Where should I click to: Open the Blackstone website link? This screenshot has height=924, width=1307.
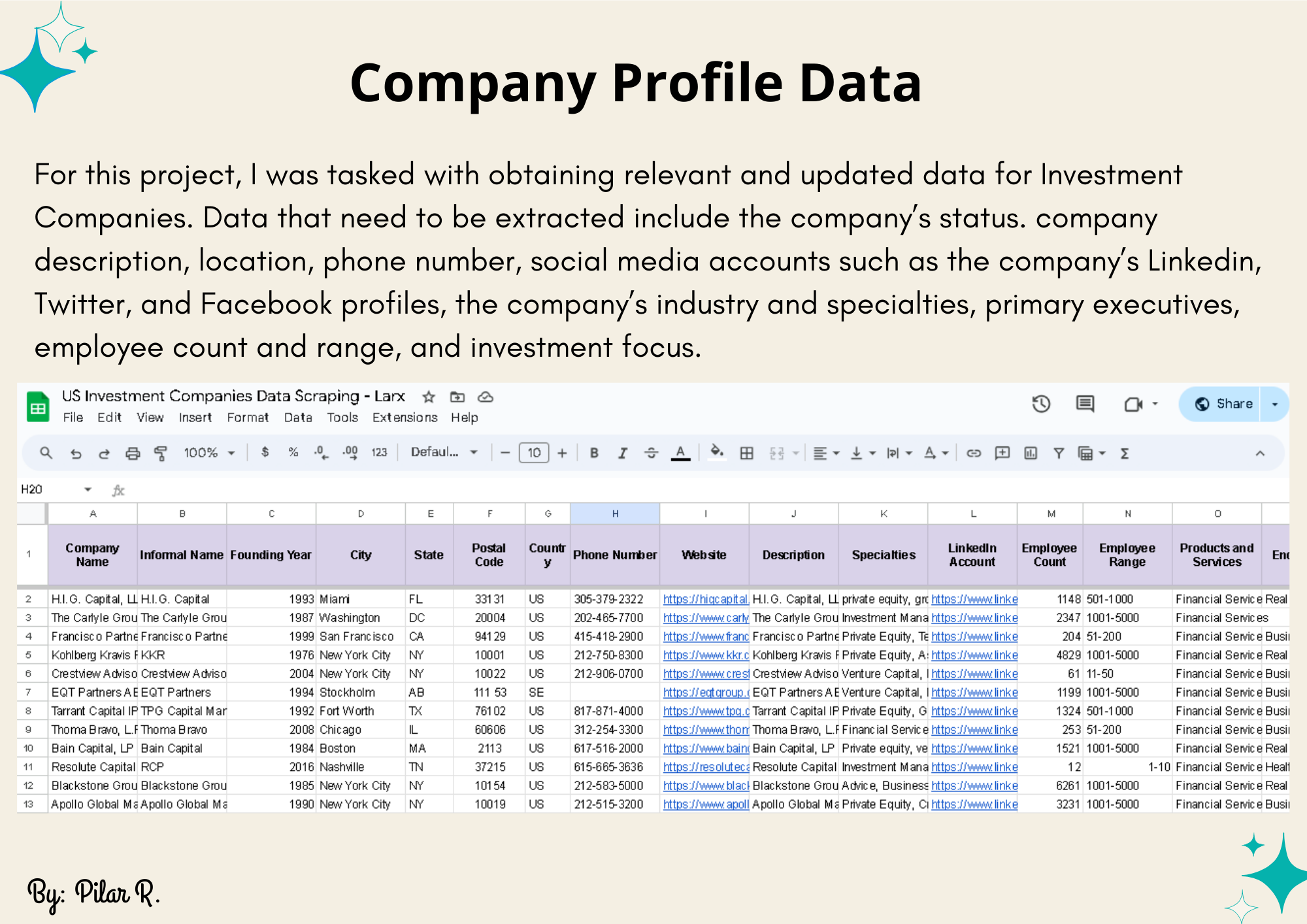point(706,785)
